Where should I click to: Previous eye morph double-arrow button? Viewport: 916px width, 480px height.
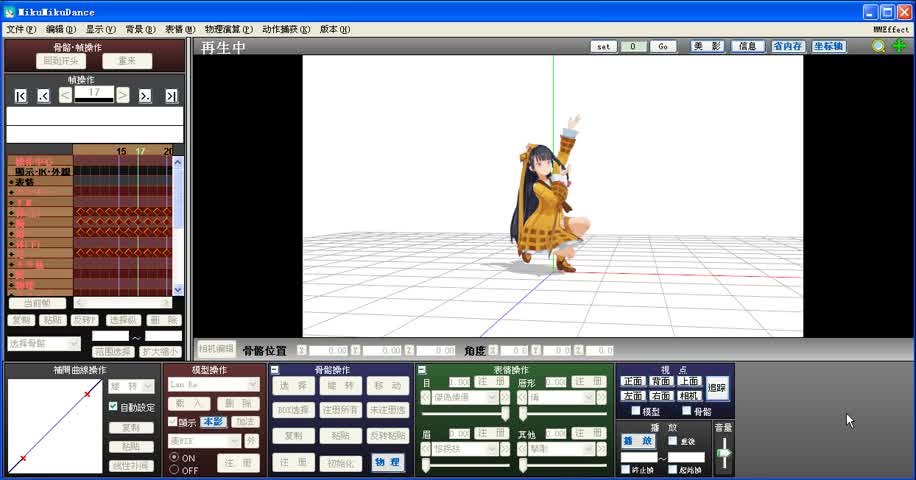point(426,398)
